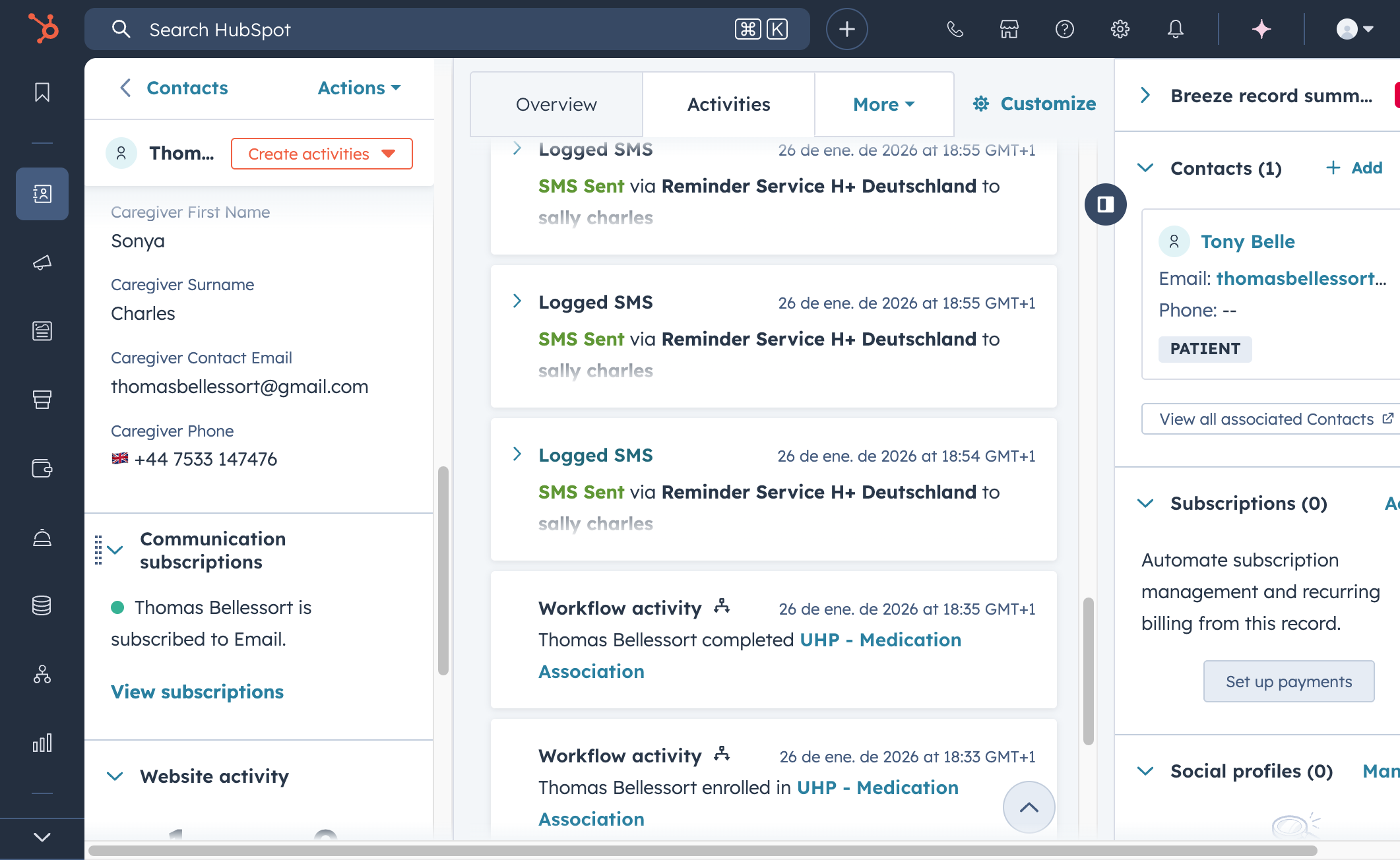Open Tony Belle contact record

(1248, 241)
